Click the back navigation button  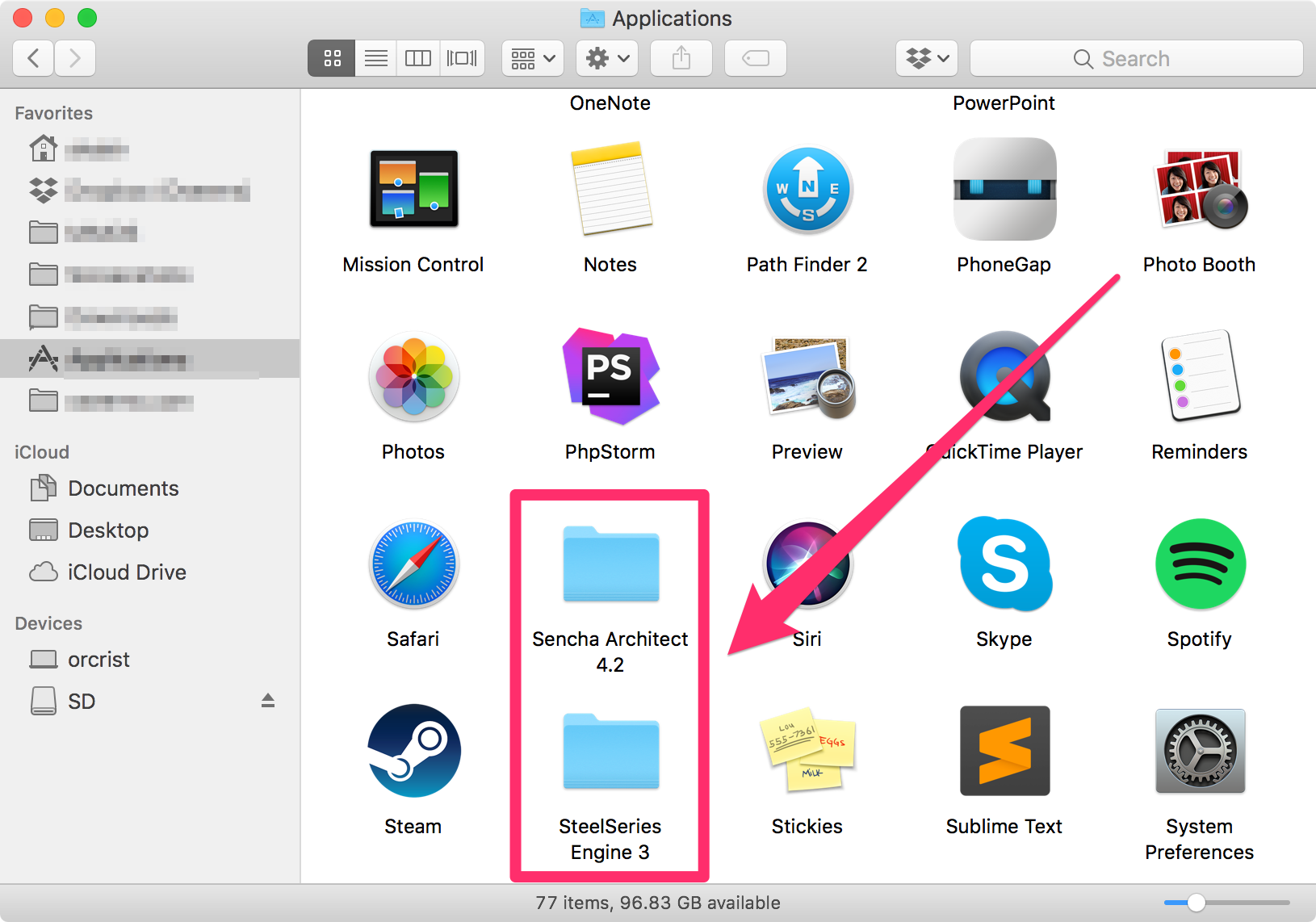31,57
